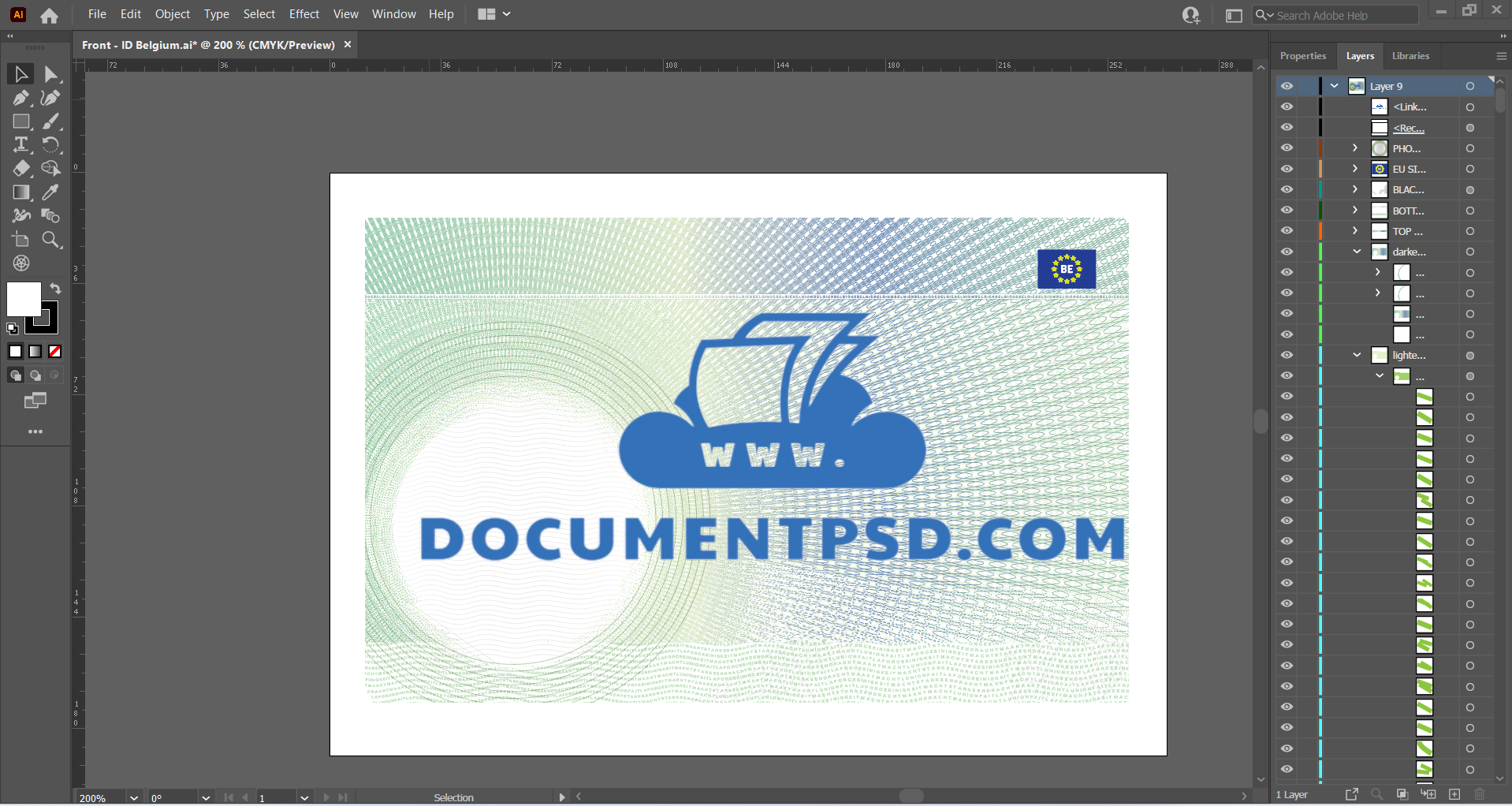
Task: Collapse the darke... sublayer group
Action: [x=1357, y=252]
